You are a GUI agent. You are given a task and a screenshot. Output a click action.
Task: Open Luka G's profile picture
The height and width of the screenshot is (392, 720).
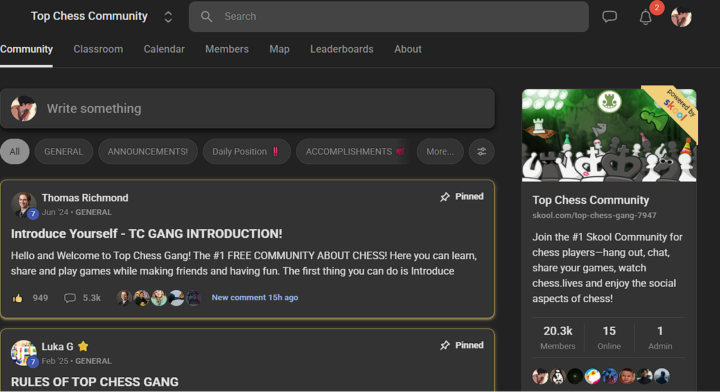coord(23,353)
